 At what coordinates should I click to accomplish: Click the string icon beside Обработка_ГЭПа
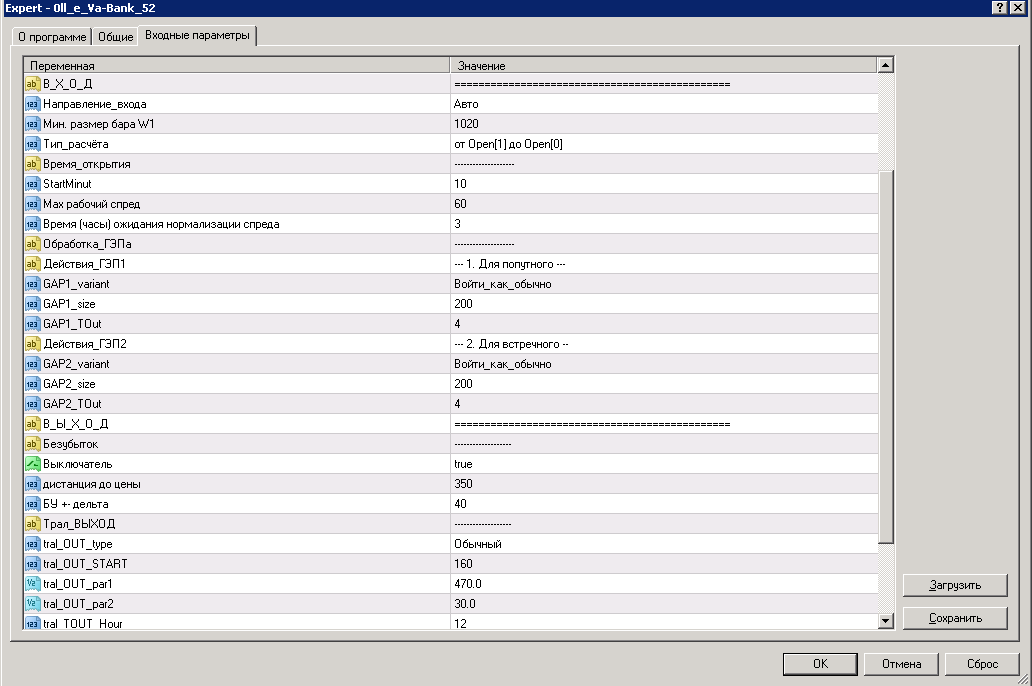point(32,244)
